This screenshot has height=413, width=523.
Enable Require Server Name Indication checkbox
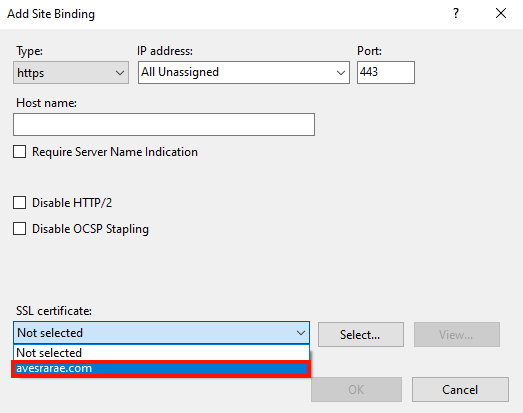(19, 152)
